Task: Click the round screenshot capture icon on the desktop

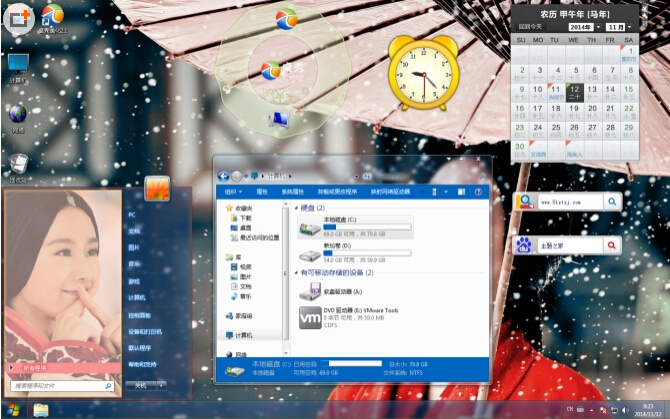Action: click(19, 19)
